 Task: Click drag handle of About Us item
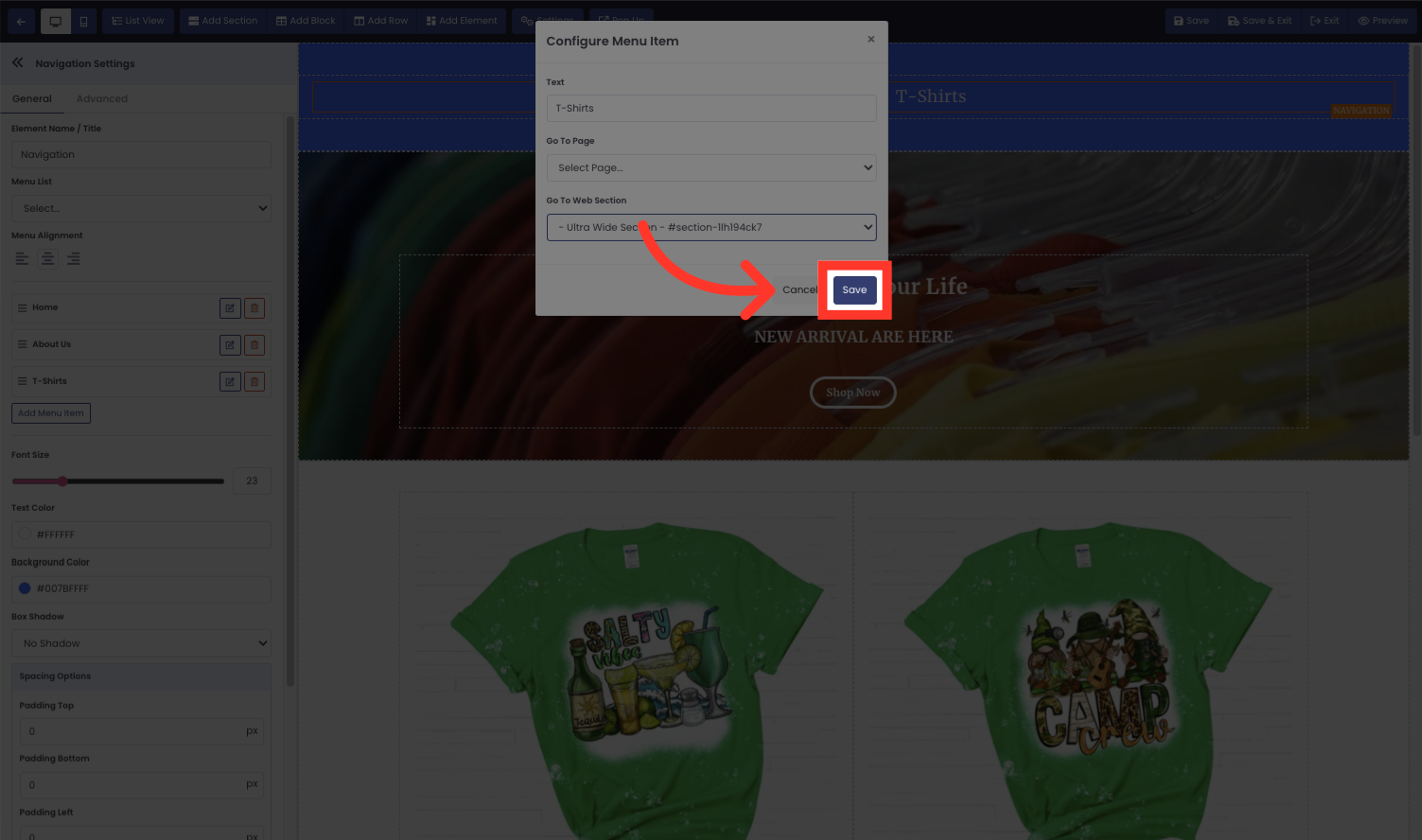click(x=22, y=344)
